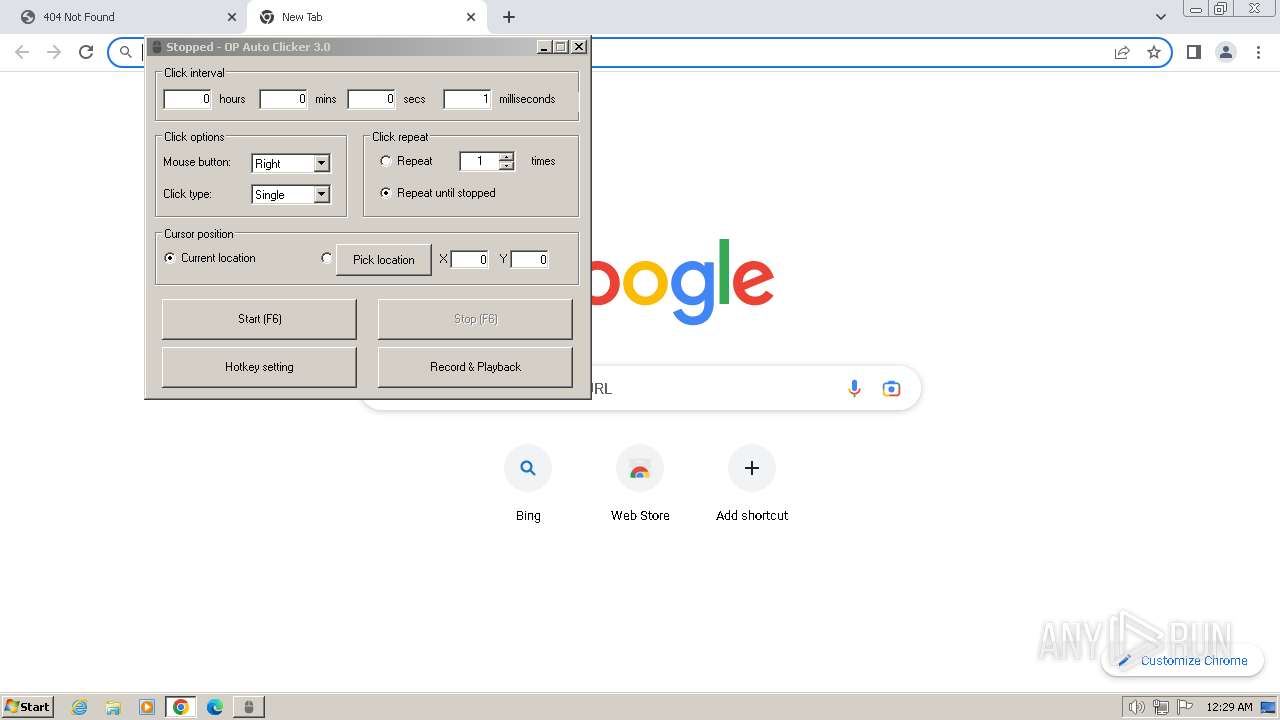The height and width of the screenshot is (720, 1280).
Task: Open the Bing shortcut
Action: tap(528, 484)
